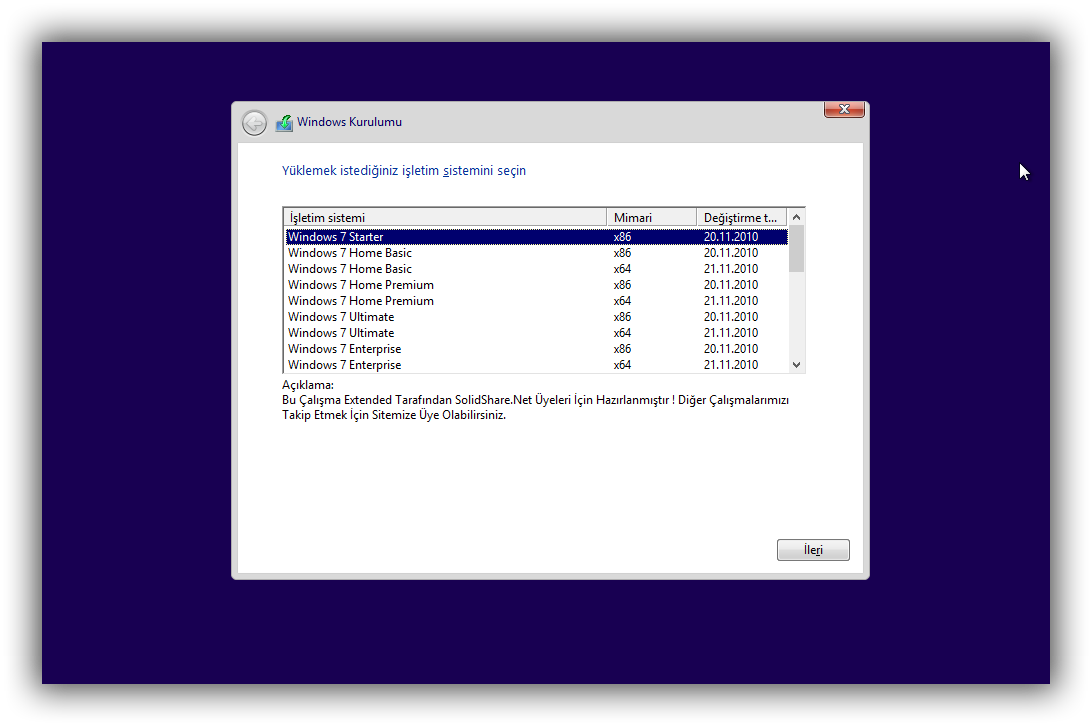Sort by Değiştirme t... column header

point(742,217)
